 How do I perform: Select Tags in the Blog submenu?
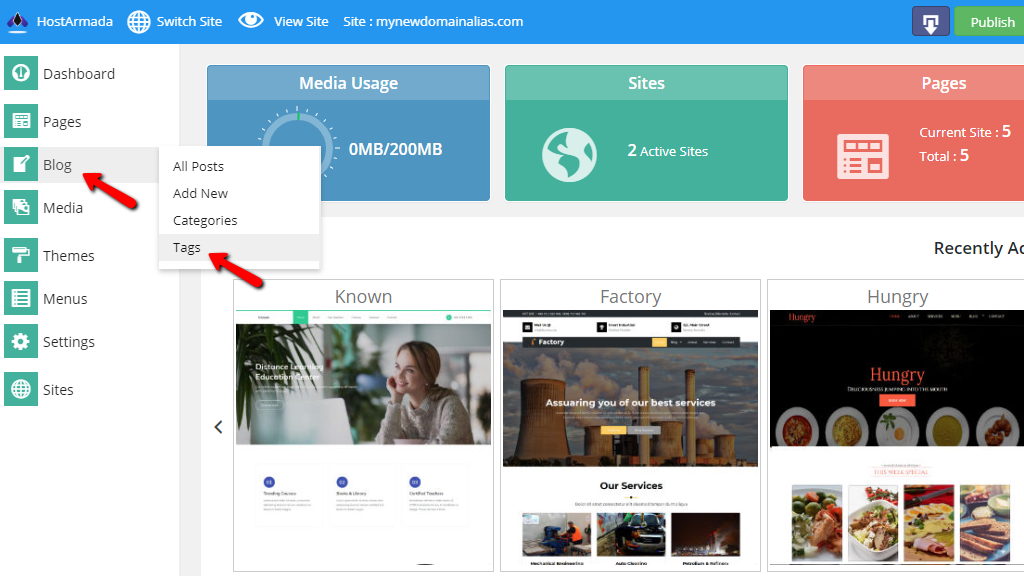tap(187, 247)
